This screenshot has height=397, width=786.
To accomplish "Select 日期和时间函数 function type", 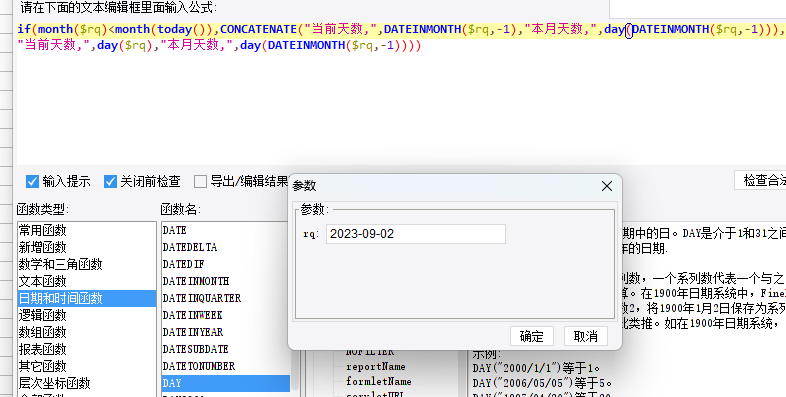I will point(86,298).
